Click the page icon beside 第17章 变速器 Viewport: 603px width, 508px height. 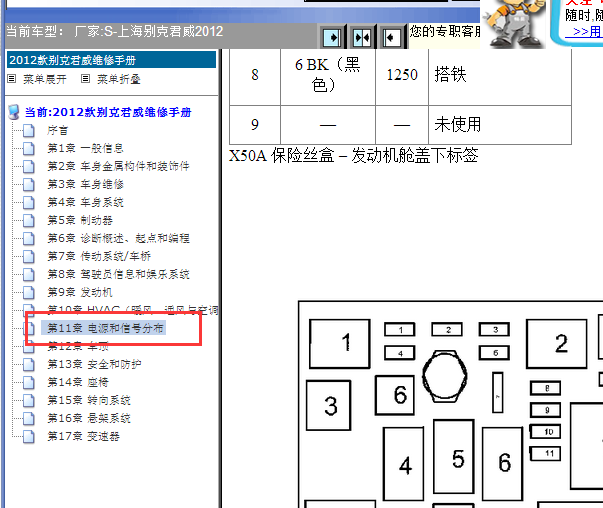pos(28,436)
